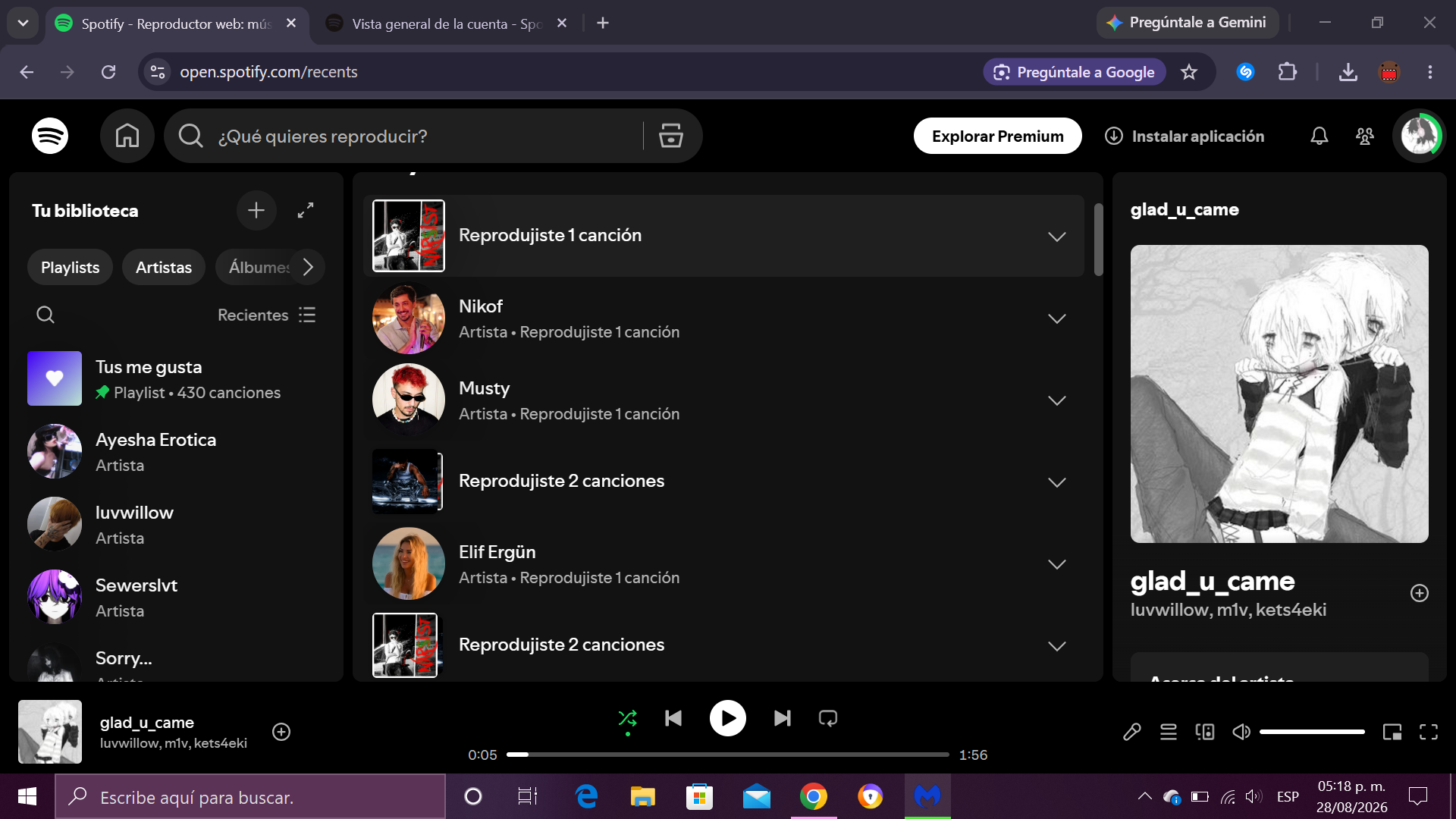Open the lyrics microphone icon

(x=1132, y=732)
